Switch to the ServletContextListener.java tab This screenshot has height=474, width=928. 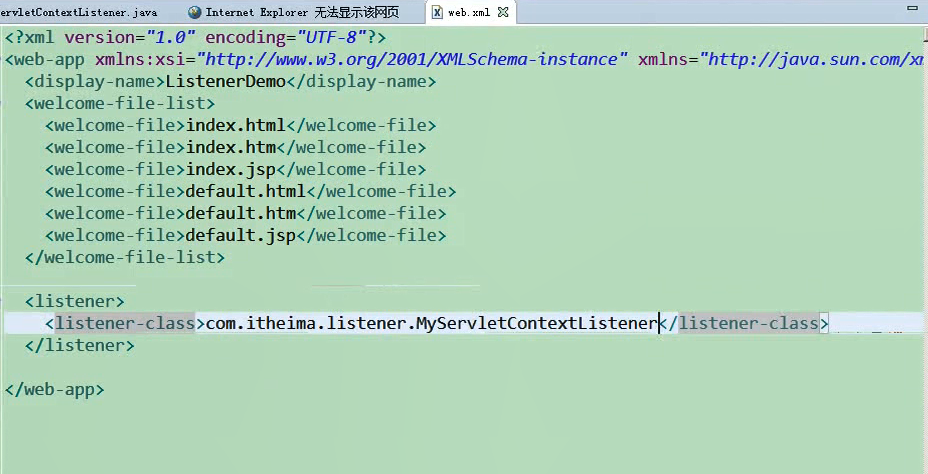(78, 13)
